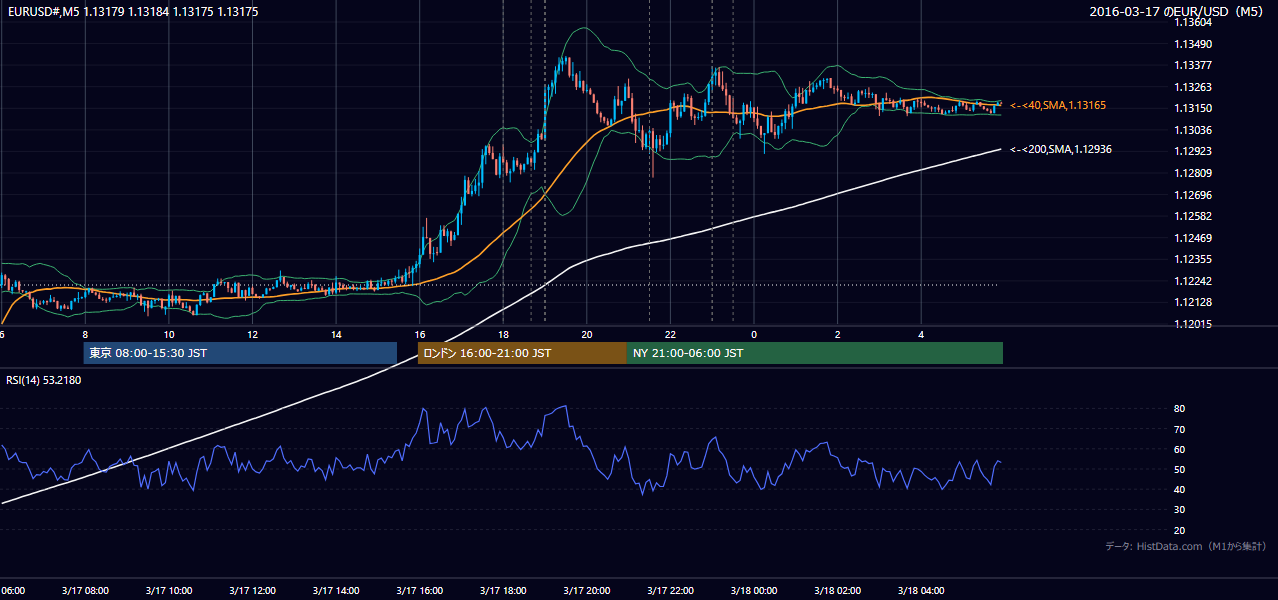The image size is (1278, 600).
Task: Click the 2016-03-17 EUR/USD (M5) title
Action: 1178,12
